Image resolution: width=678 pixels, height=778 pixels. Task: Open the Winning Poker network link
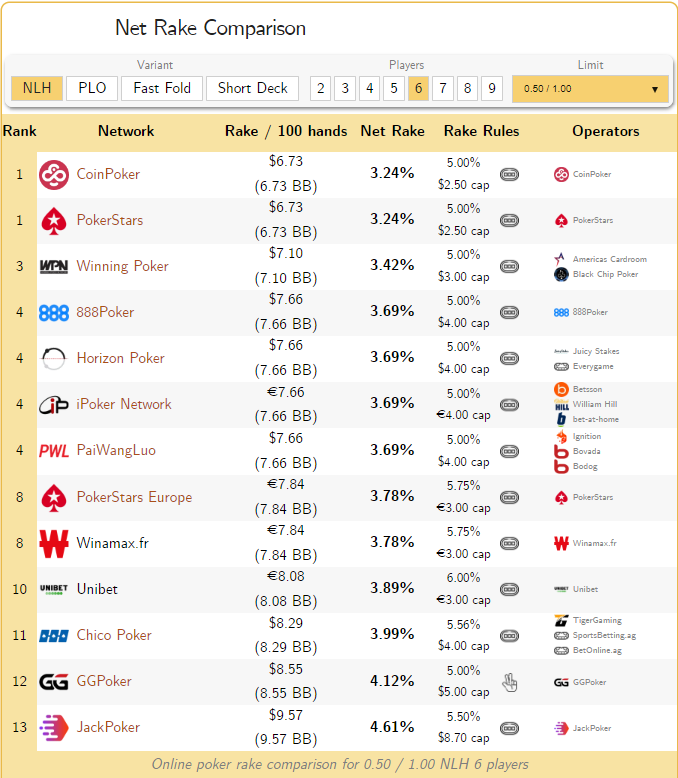[123, 266]
